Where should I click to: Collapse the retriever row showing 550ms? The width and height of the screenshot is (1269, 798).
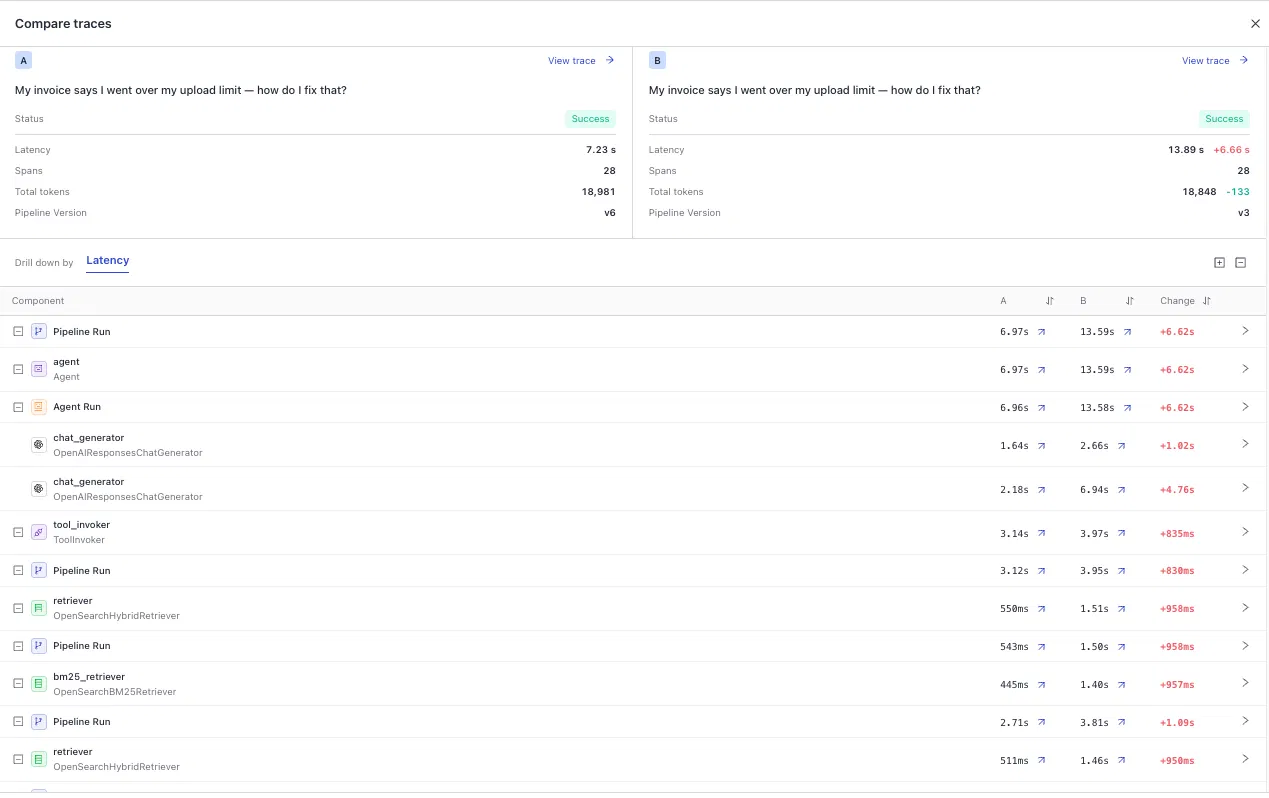18,608
